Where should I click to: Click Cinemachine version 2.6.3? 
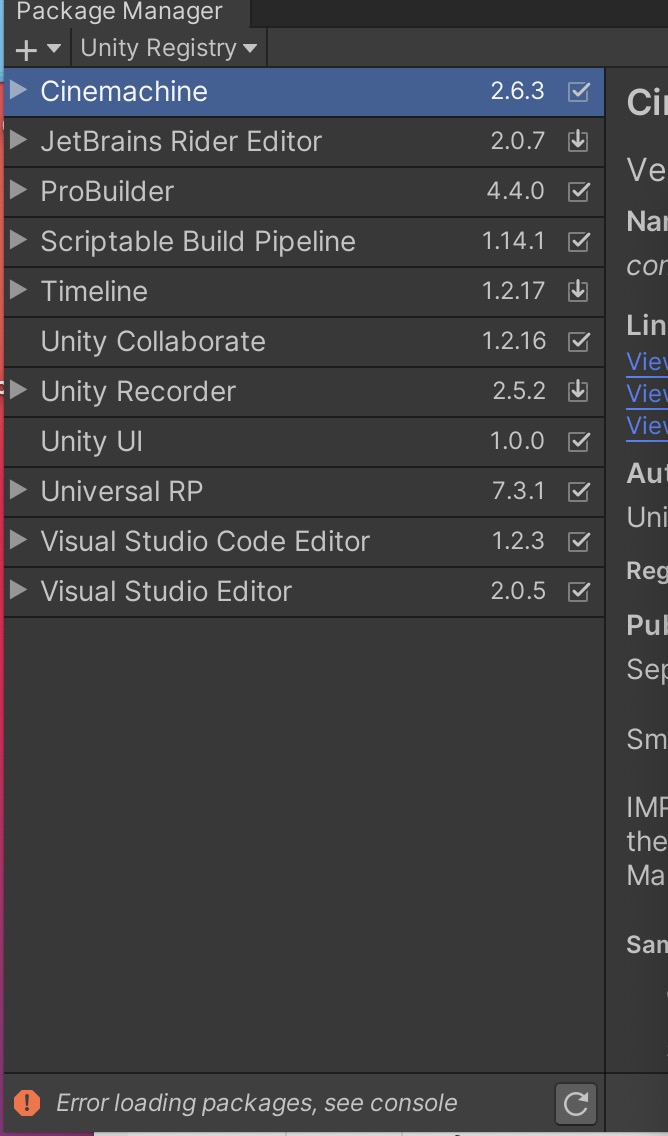(x=517, y=91)
